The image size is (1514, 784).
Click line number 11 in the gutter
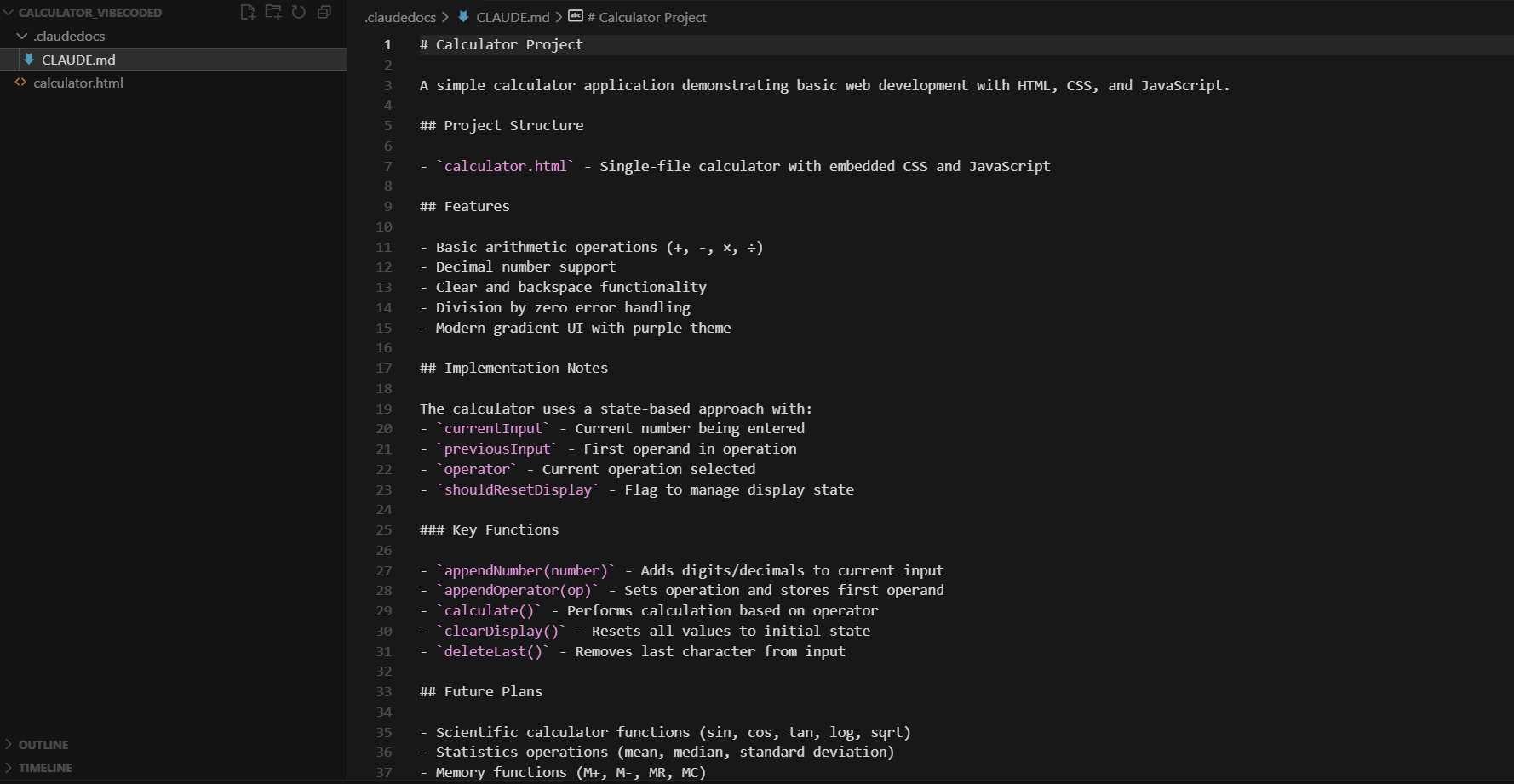[383, 247]
